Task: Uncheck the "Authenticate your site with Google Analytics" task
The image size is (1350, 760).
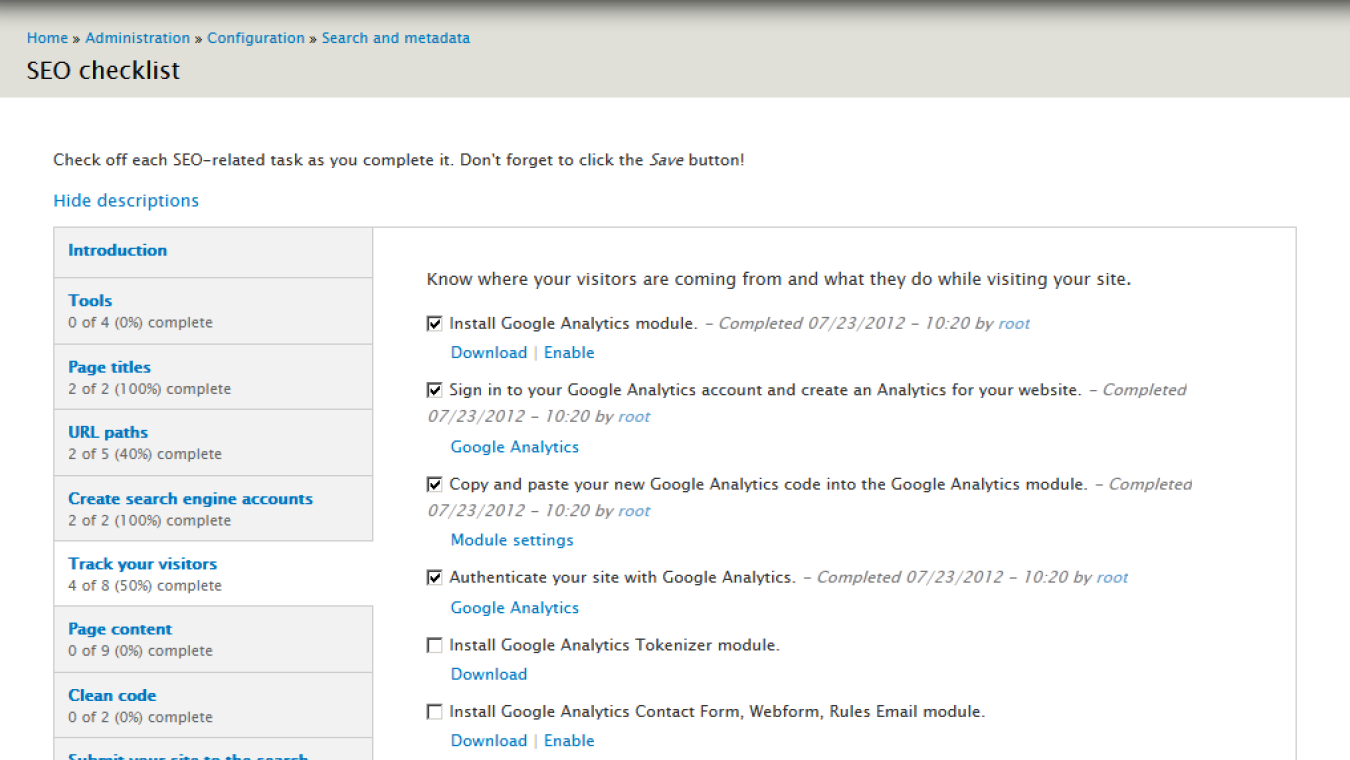Action: pos(434,577)
